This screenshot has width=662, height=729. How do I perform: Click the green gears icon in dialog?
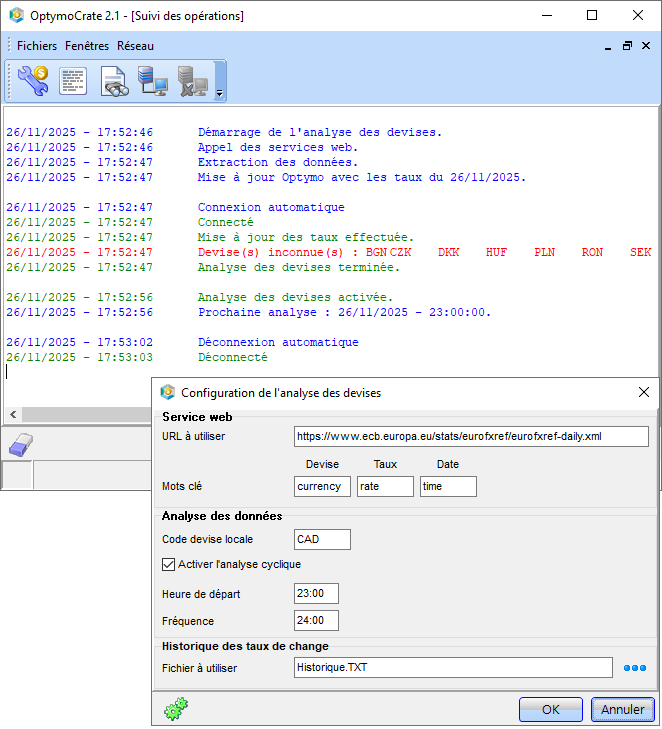pyautogui.click(x=176, y=709)
